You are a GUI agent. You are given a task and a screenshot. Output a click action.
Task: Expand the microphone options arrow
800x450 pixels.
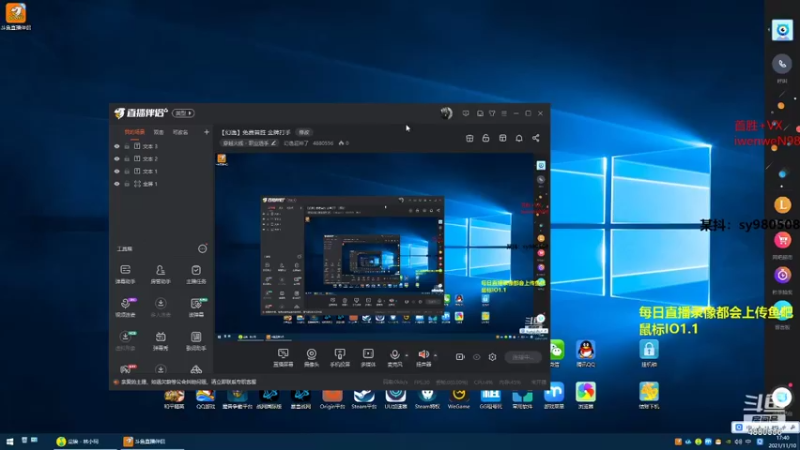pyautogui.click(x=407, y=355)
